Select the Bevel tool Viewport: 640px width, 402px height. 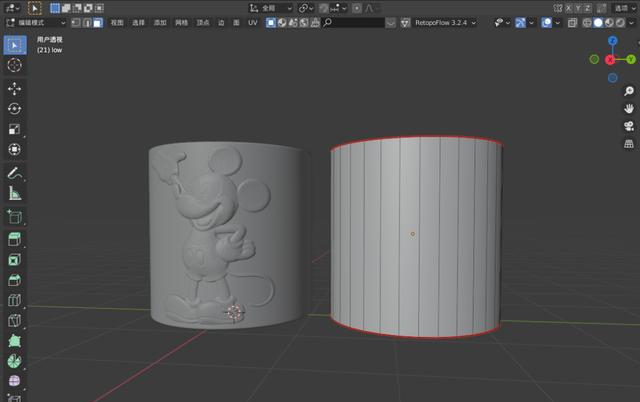(15, 279)
